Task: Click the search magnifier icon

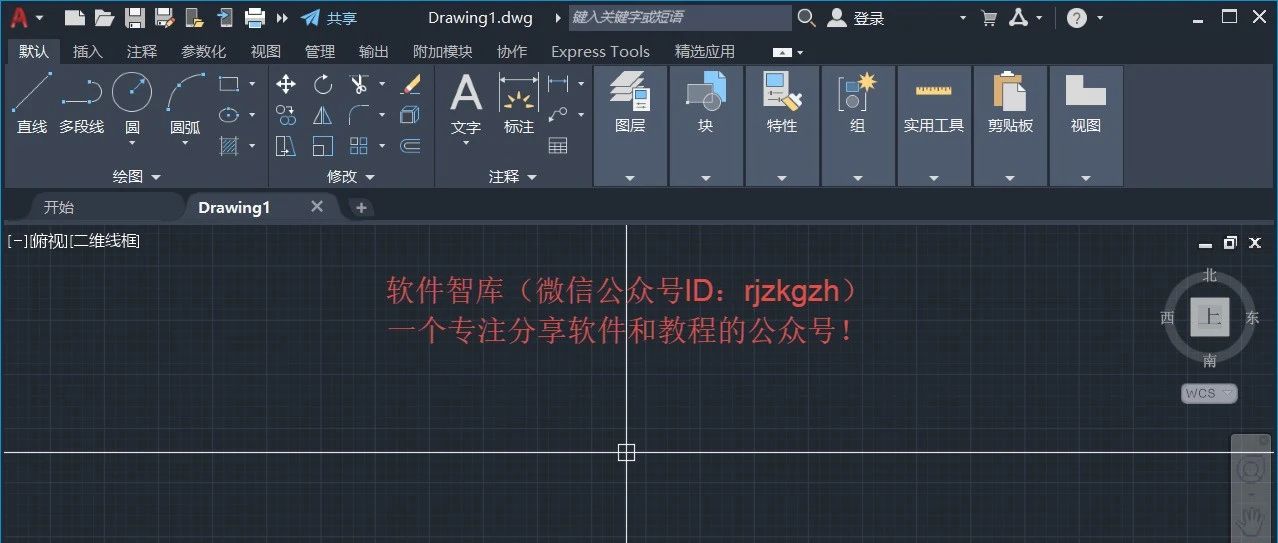Action: (806, 18)
